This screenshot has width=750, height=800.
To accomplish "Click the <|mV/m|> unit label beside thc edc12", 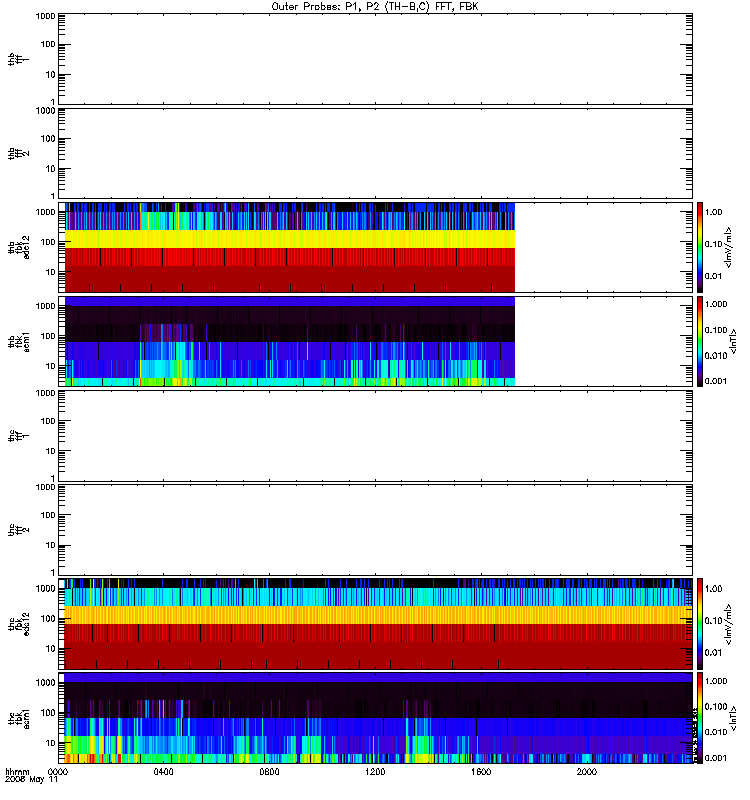I will 729,624.
